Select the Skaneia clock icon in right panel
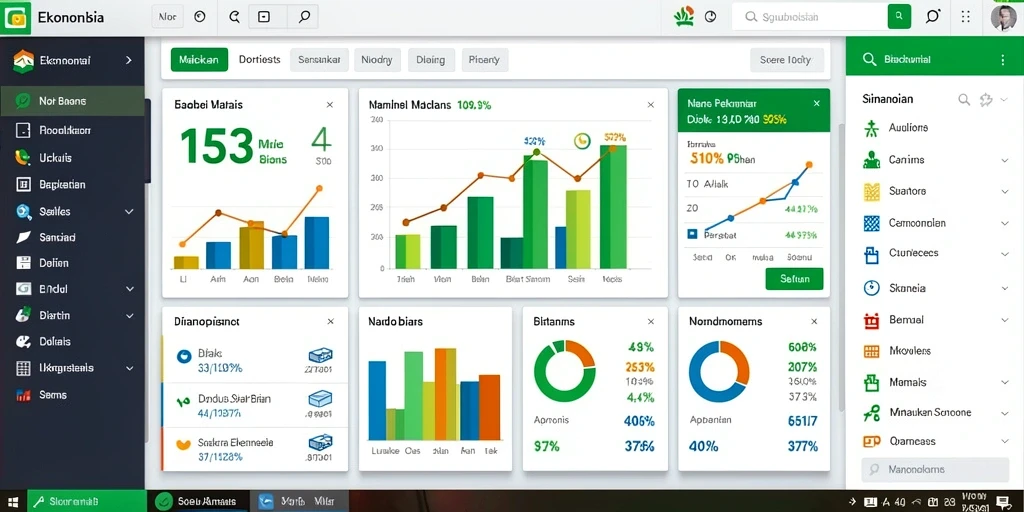 871,288
